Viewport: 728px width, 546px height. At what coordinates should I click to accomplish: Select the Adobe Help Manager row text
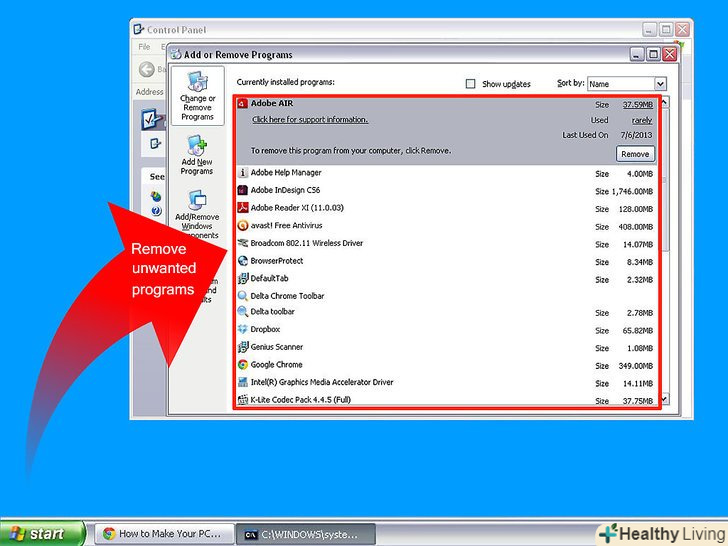286,173
